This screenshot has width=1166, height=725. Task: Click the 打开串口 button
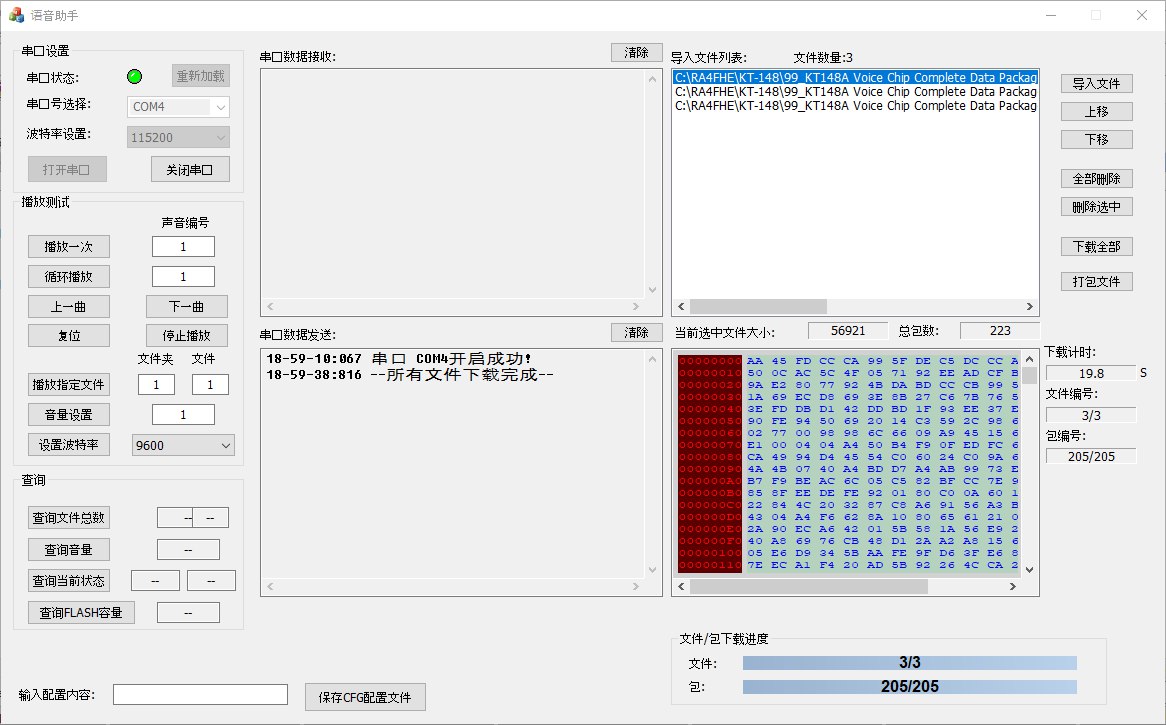pyautogui.click(x=67, y=170)
